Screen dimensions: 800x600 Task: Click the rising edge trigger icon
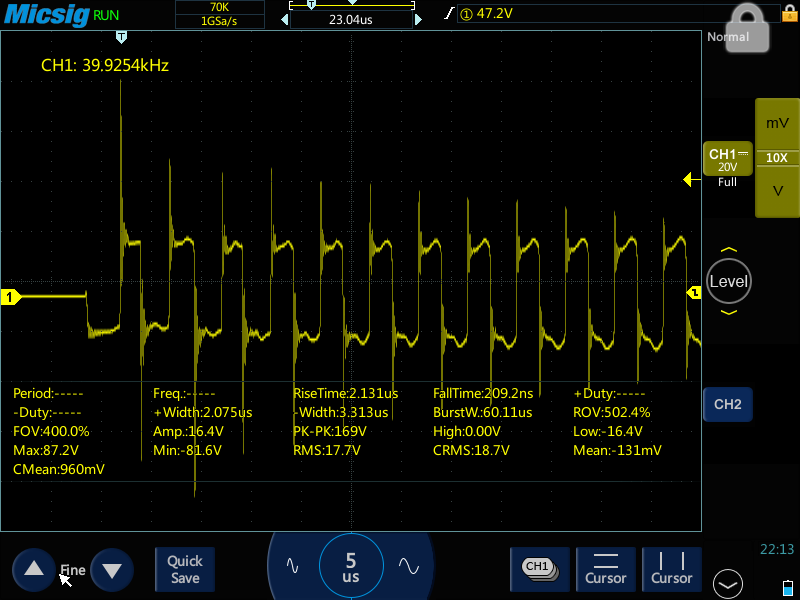coord(448,14)
